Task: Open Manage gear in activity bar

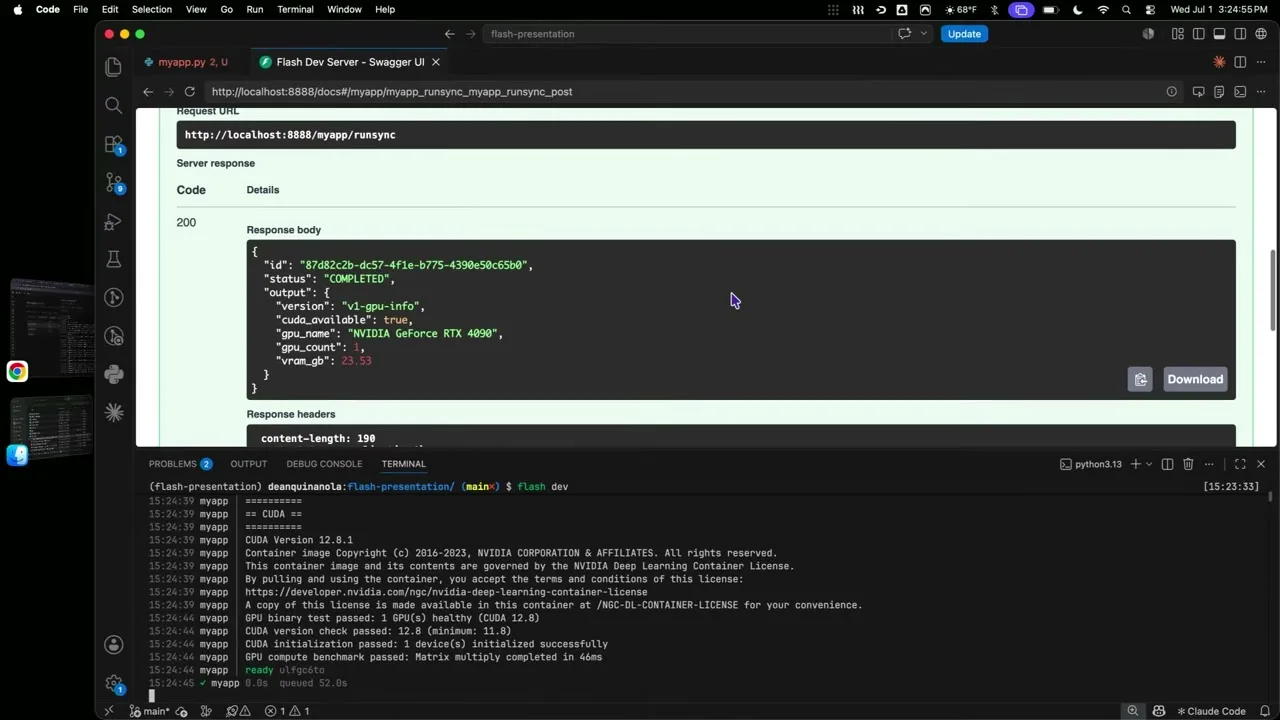Action: [114, 684]
